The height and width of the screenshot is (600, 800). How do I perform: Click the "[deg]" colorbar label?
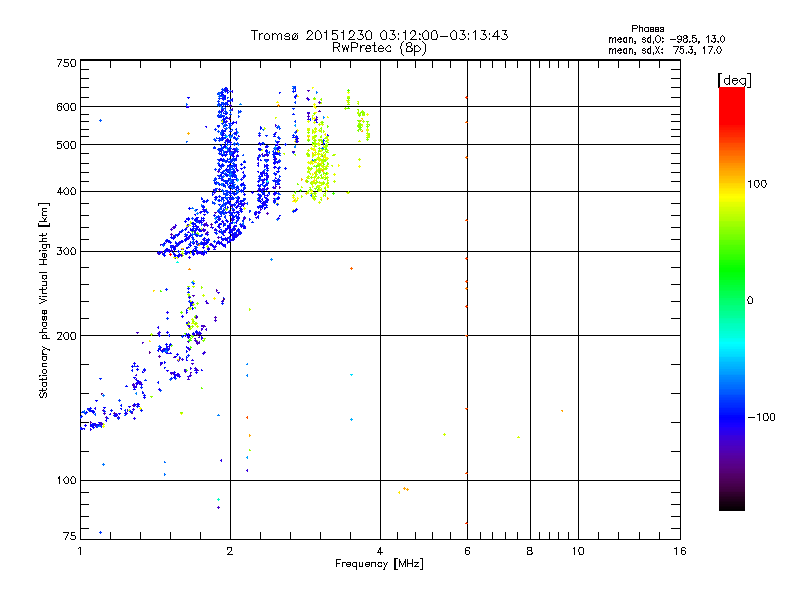pos(734,80)
